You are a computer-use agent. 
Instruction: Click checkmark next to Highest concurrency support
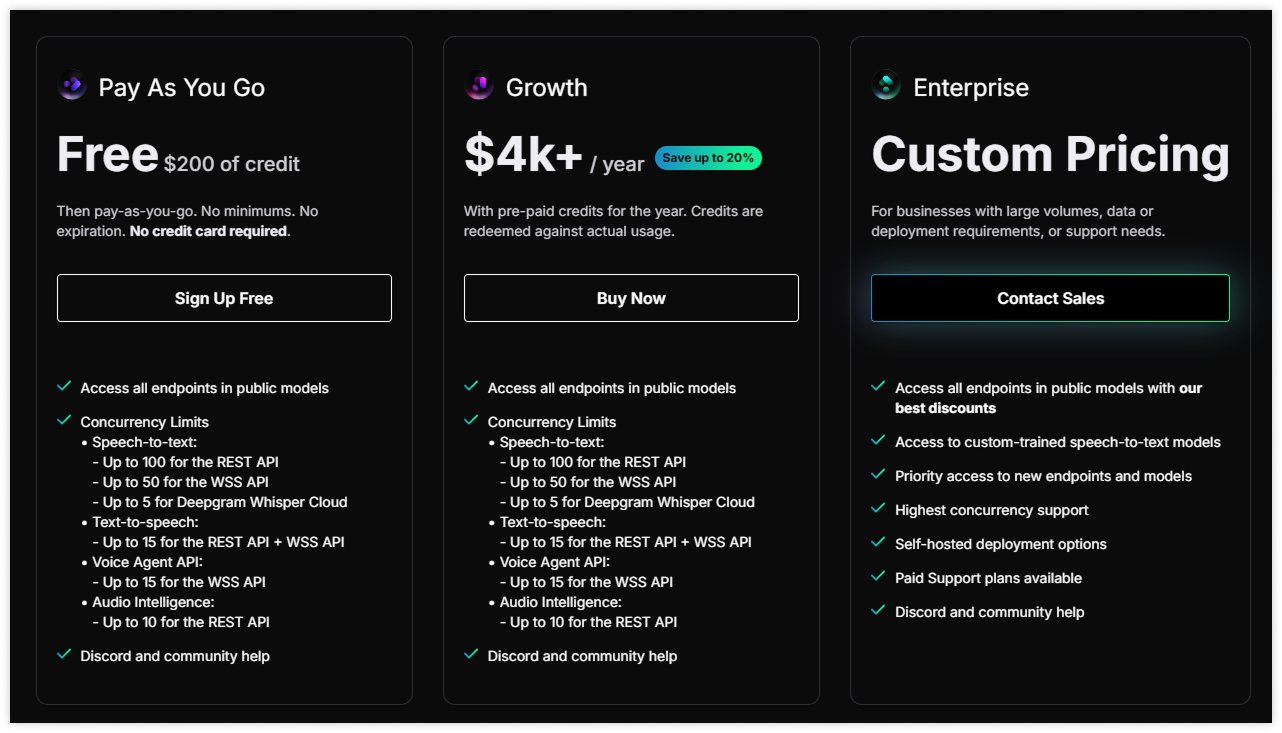point(878,509)
